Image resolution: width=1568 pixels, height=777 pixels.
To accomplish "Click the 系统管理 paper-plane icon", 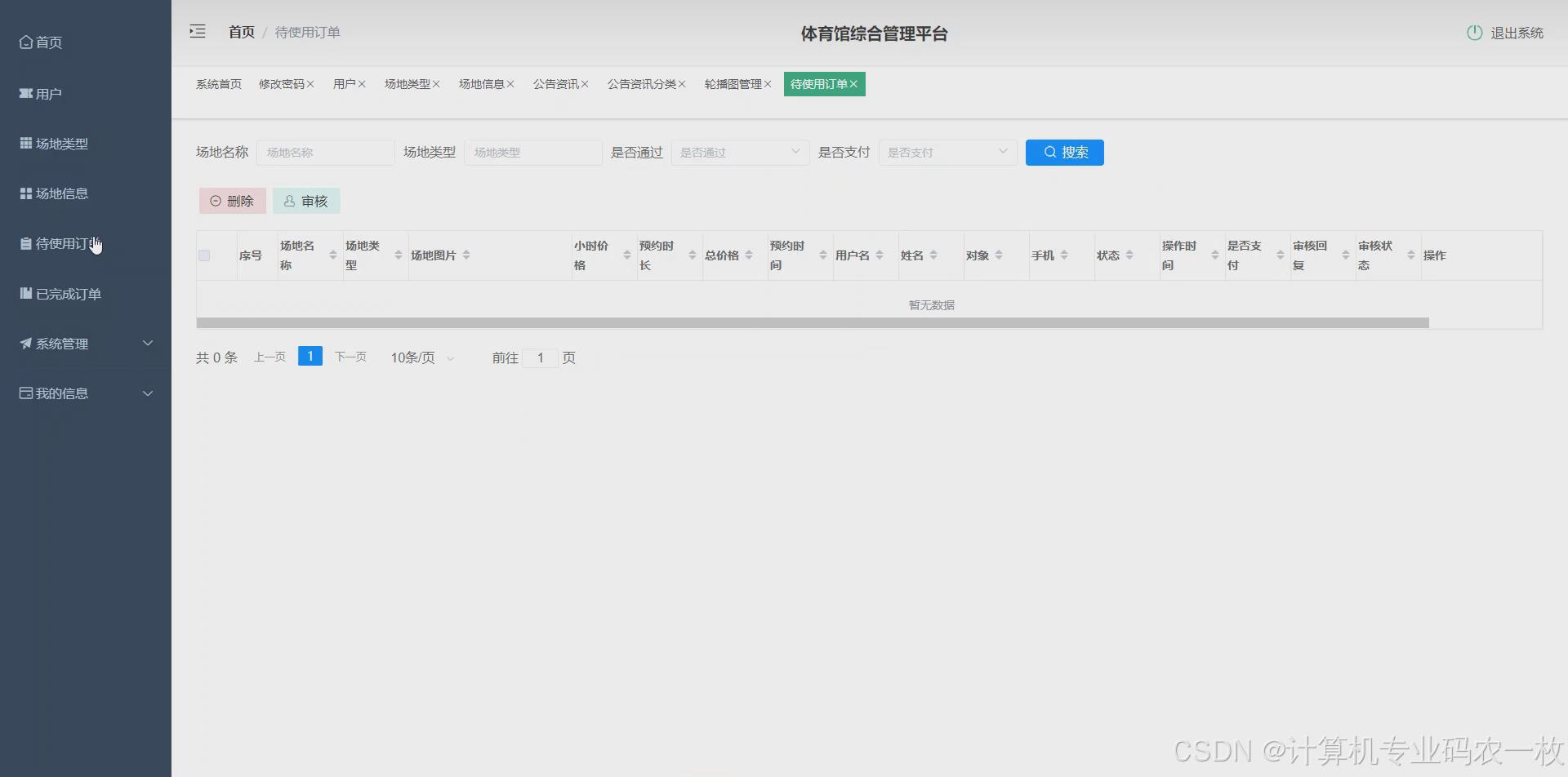I will coord(24,343).
